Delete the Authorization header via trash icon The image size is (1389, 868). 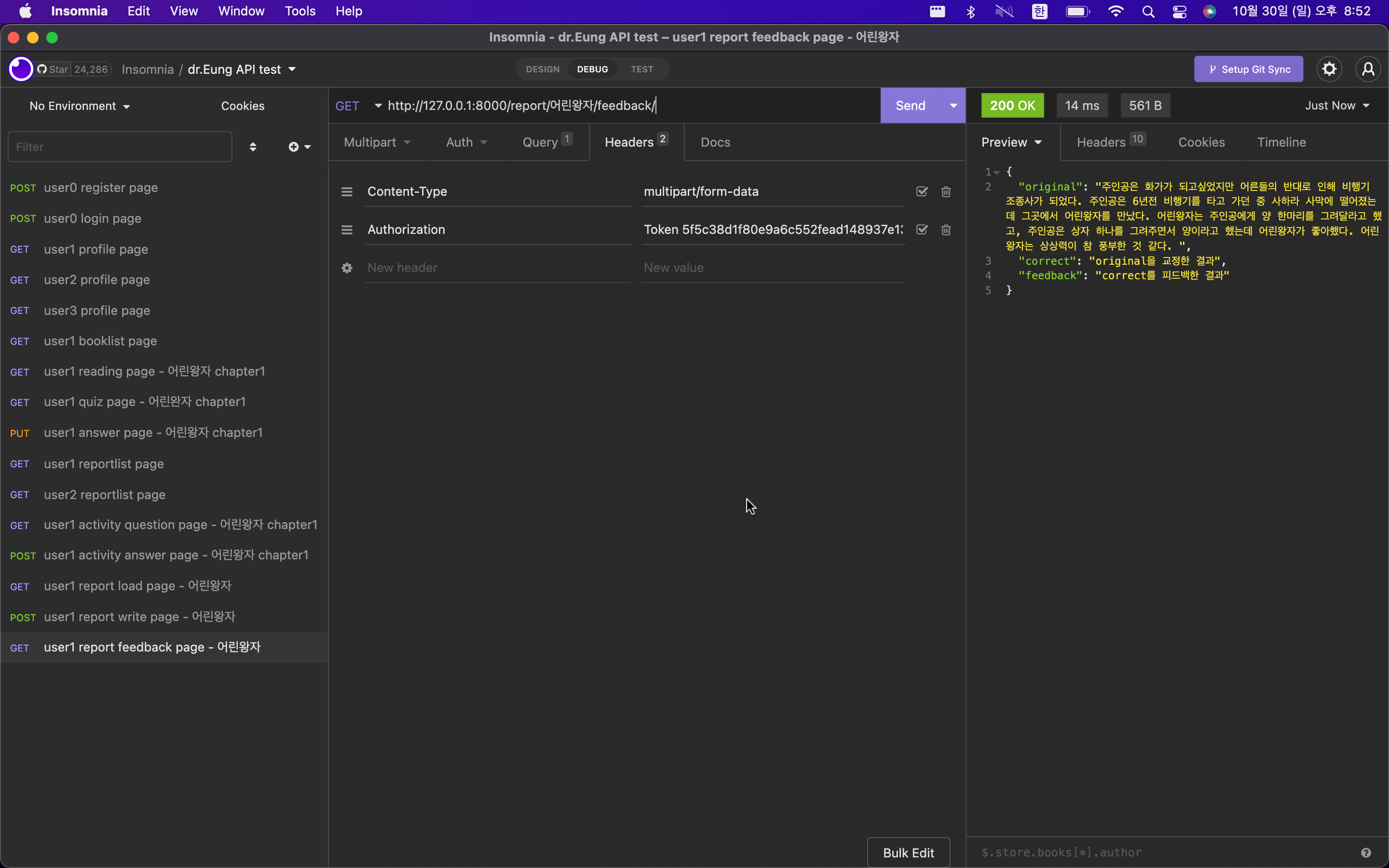[x=945, y=229]
